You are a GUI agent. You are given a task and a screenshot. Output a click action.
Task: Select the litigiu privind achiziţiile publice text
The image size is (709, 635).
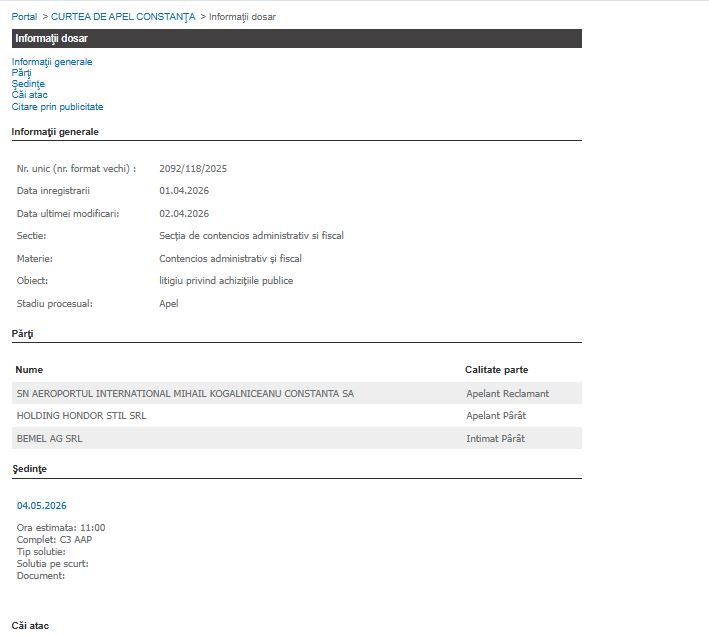tap(226, 281)
